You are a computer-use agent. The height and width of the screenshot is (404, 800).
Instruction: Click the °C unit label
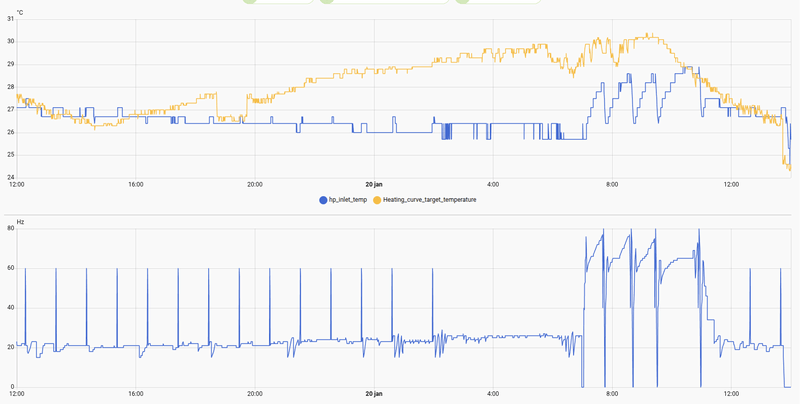click(x=20, y=12)
